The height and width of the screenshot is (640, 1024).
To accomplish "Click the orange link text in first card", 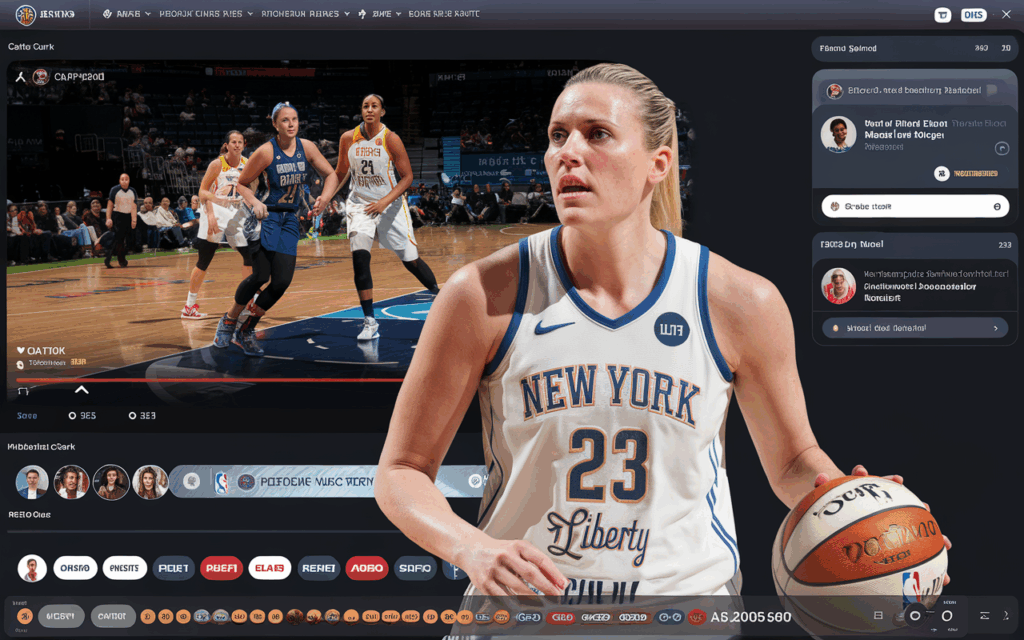I will click(976, 174).
